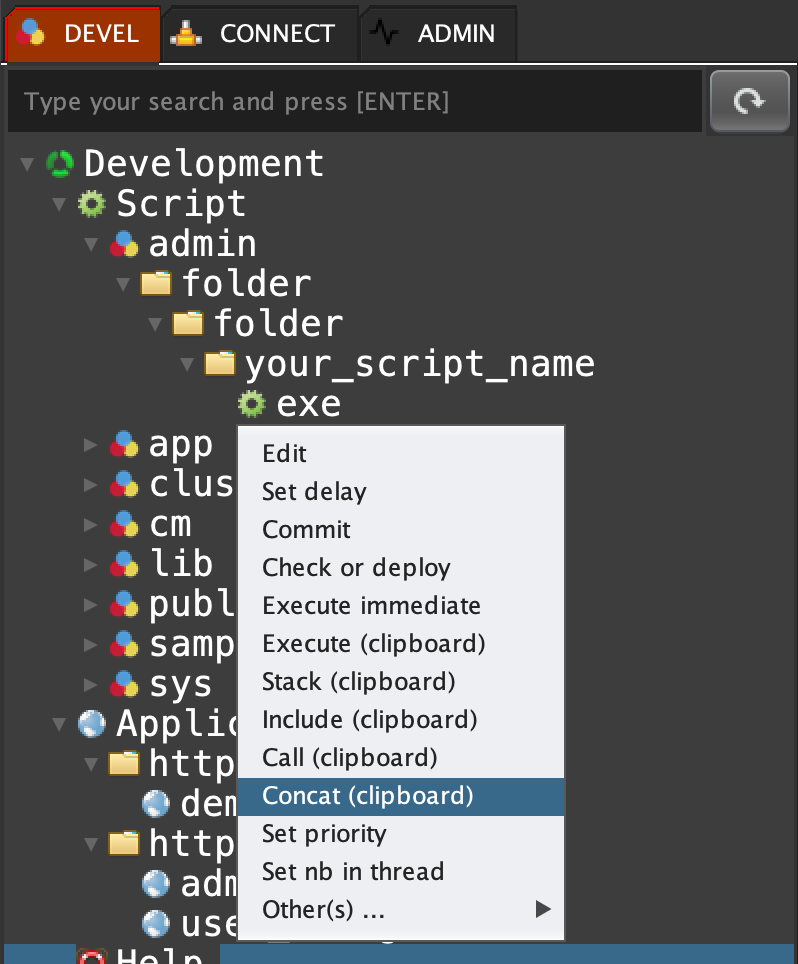798x964 pixels.
Task: Click the green gear icon next to Script
Action: 92,204
